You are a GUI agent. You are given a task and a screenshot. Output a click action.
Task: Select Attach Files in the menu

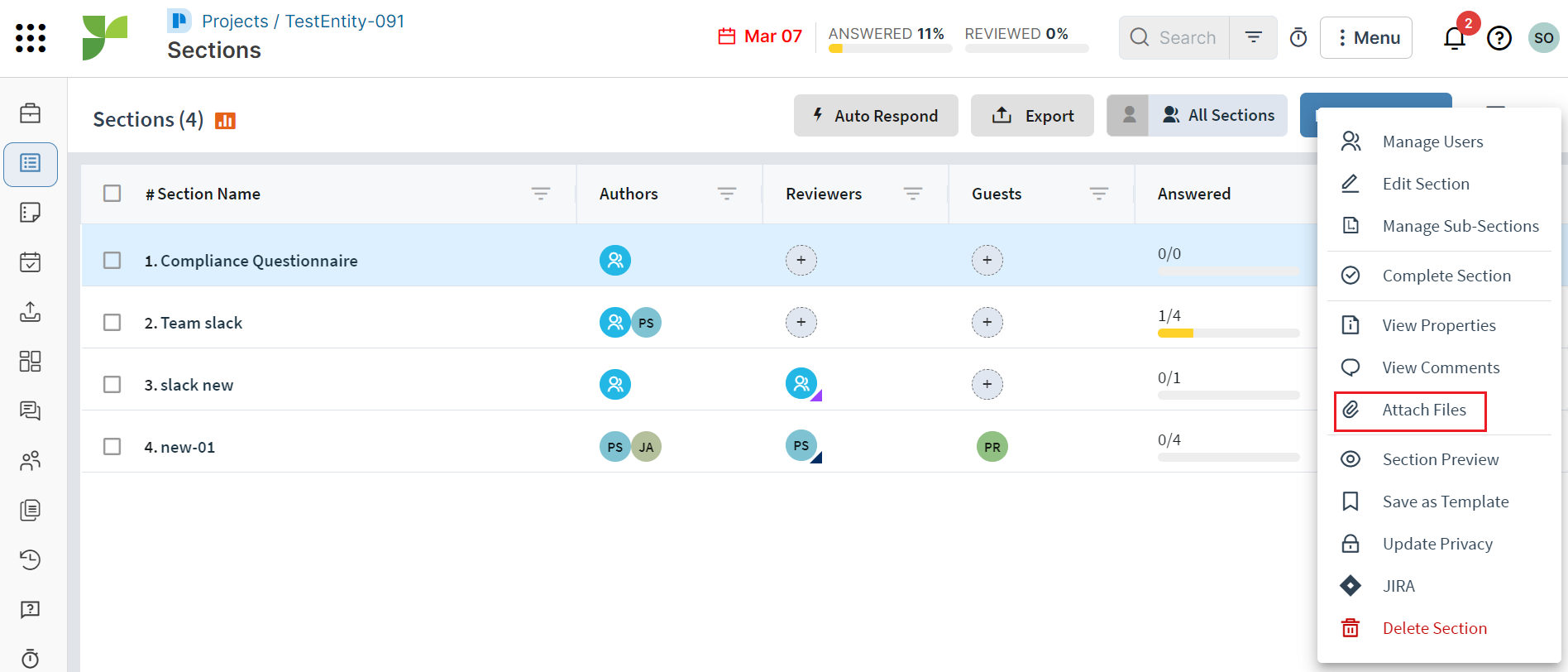1410,410
